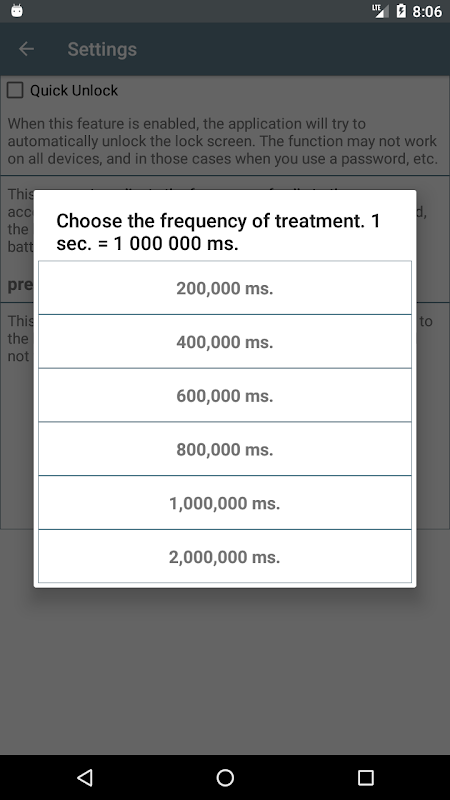Image resolution: width=450 pixels, height=800 pixels.
Task: Tap the back arrow beside Settings
Action: coord(26,49)
